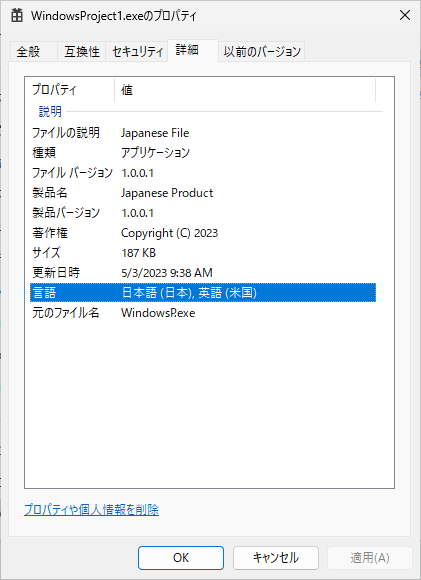Click the value 187 KB
Image resolution: width=421 pixels, height=580 pixels.
coord(138,253)
